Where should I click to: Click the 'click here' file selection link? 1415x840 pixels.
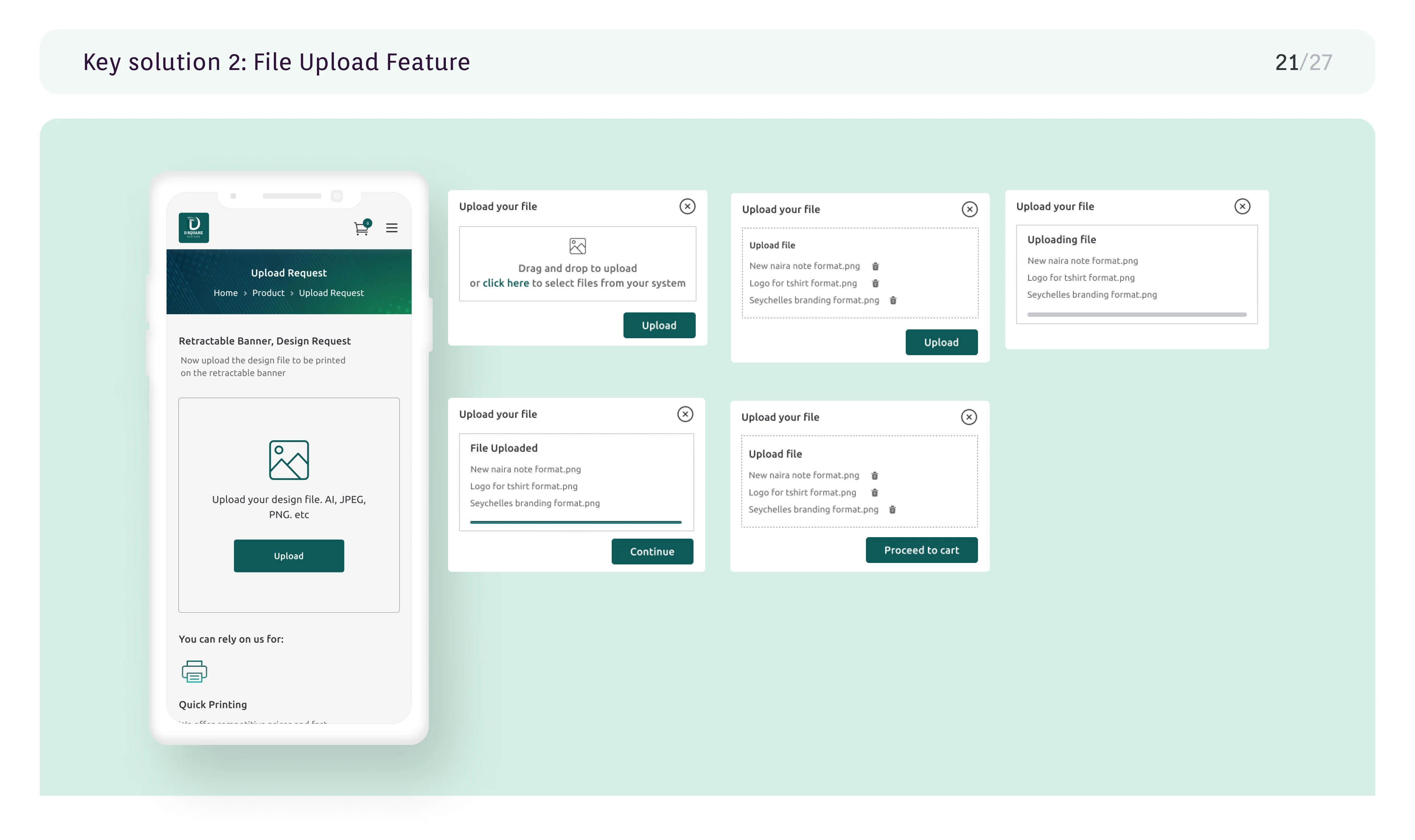tap(506, 283)
